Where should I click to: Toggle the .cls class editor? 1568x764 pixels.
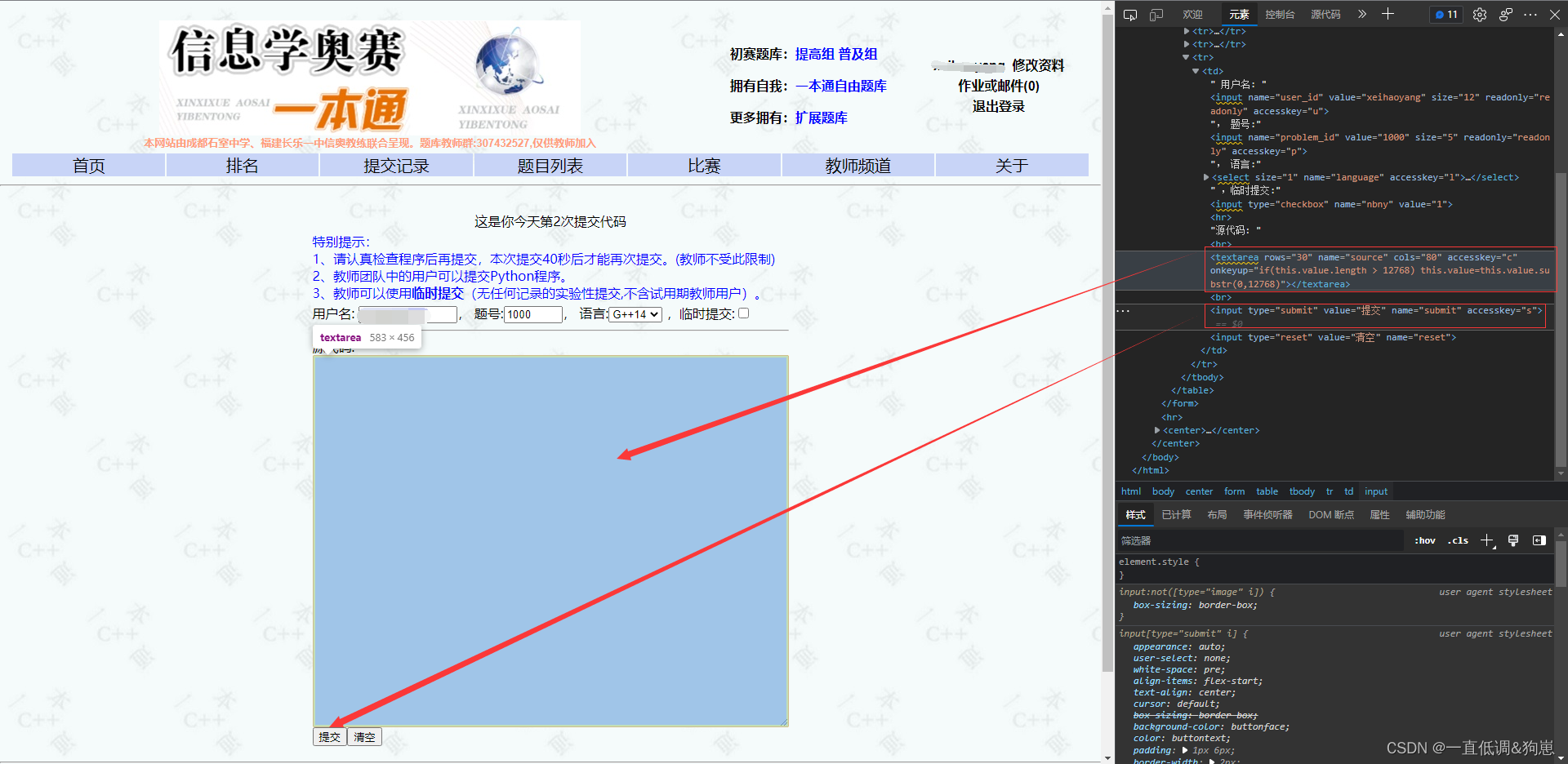1458,540
